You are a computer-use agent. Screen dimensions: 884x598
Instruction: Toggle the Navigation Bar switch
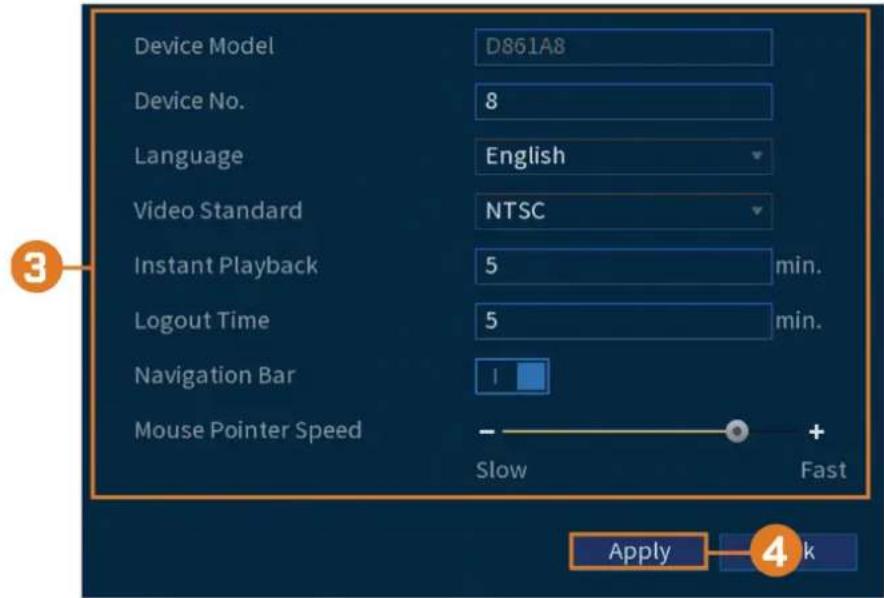[x=512, y=376]
